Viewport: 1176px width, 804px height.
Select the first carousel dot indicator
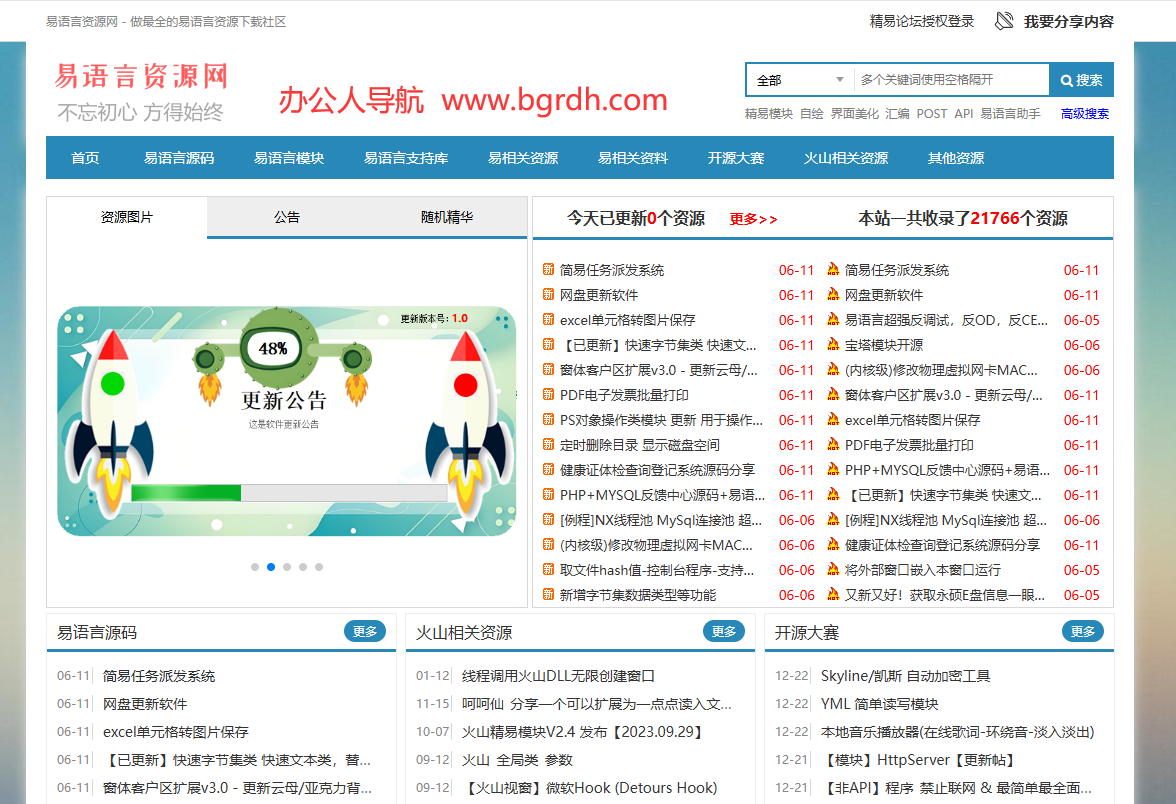(x=255, y=567)
